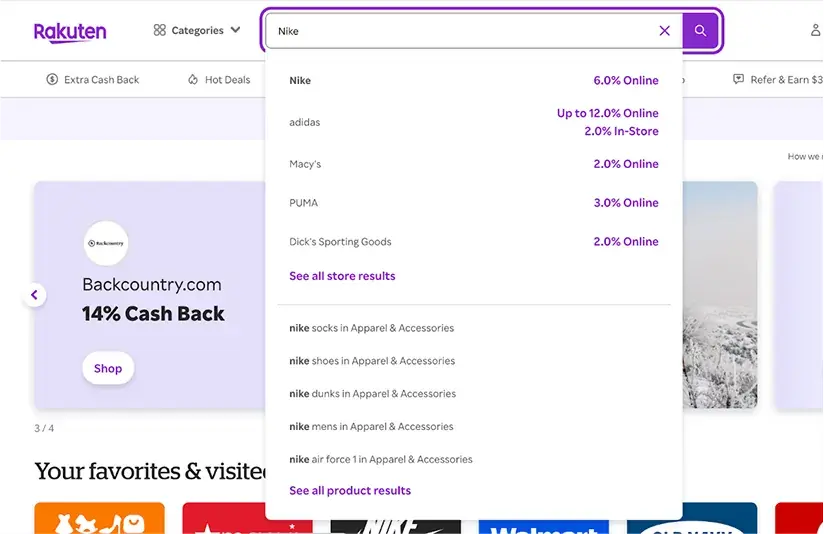This screenshot has height=534, width=824.
Task: Open the account profile icon
Action: (816, 30)
